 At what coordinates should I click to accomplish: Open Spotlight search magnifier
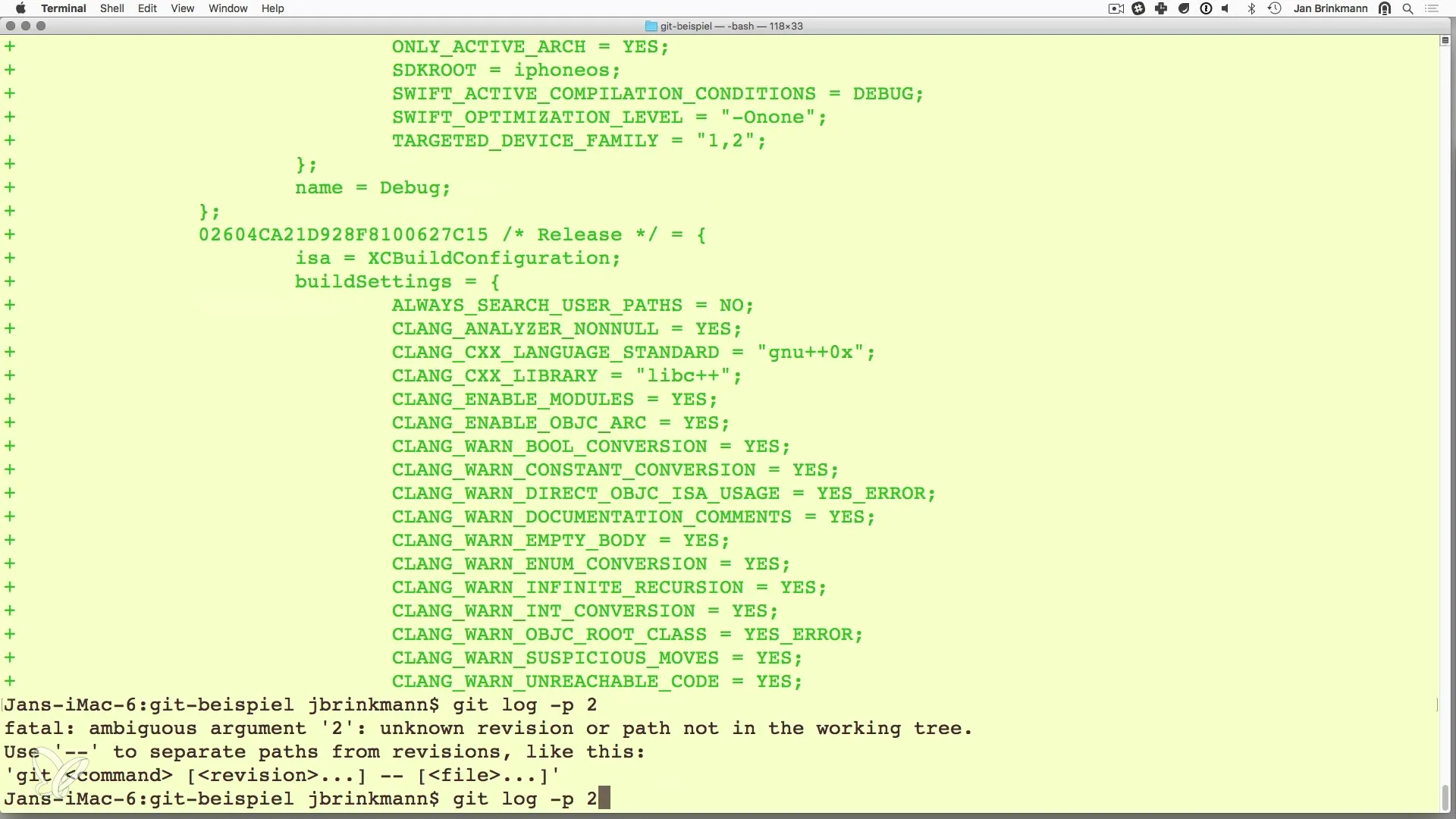click(x=1408, y=8)
